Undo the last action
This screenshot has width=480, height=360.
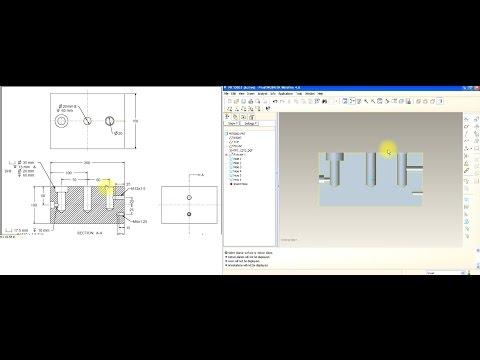click(275, 101)
